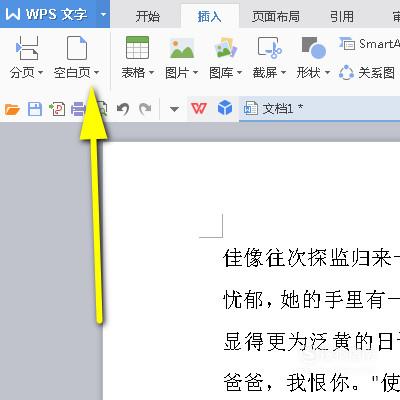Open the WPS 文字 menu dropdown arrow
Image resolution: width=400 pixels, height=400 pixels.
tap(103, 14)
